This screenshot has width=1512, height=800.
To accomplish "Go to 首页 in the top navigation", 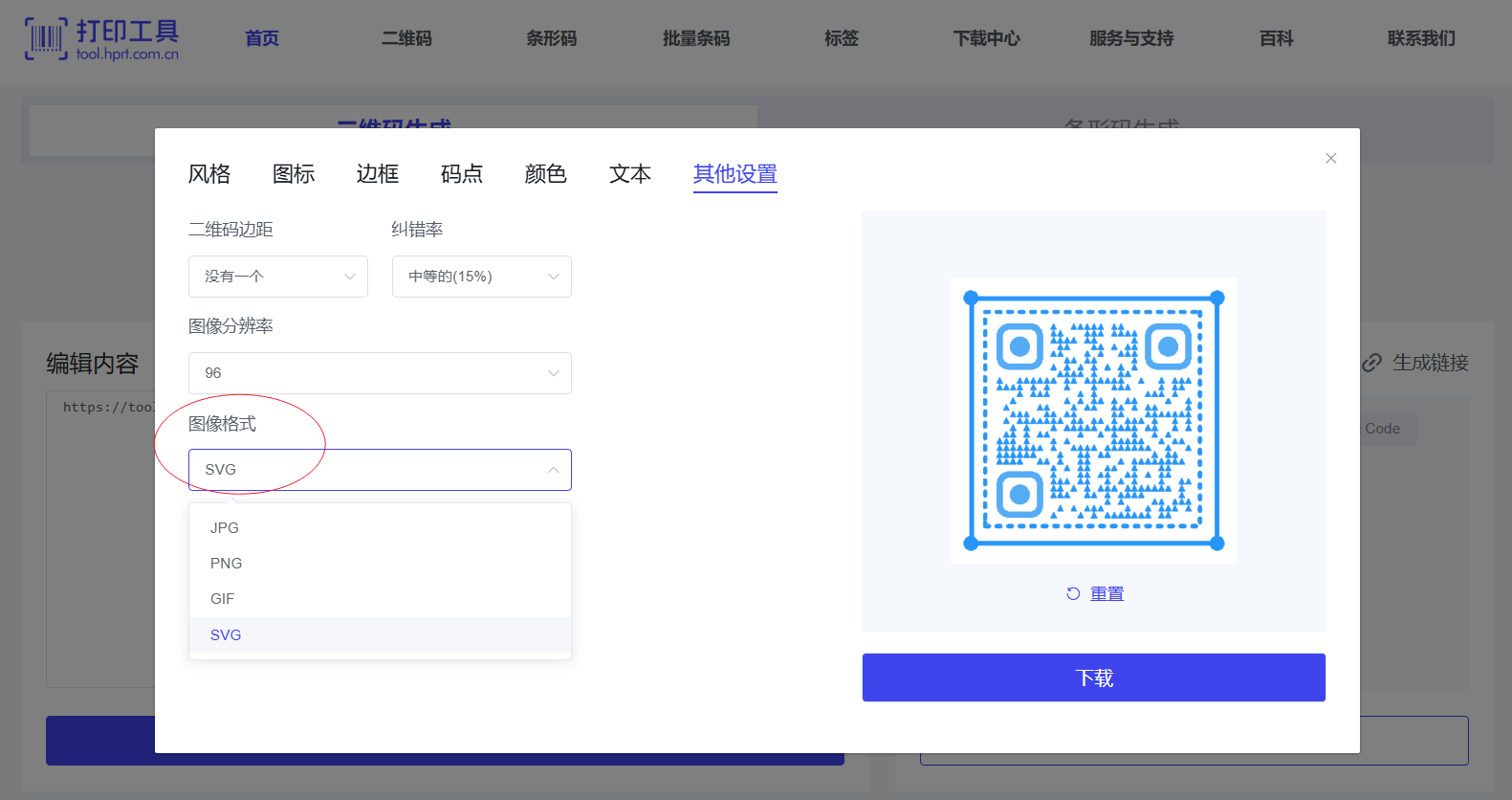I will [x=262, y=38].
